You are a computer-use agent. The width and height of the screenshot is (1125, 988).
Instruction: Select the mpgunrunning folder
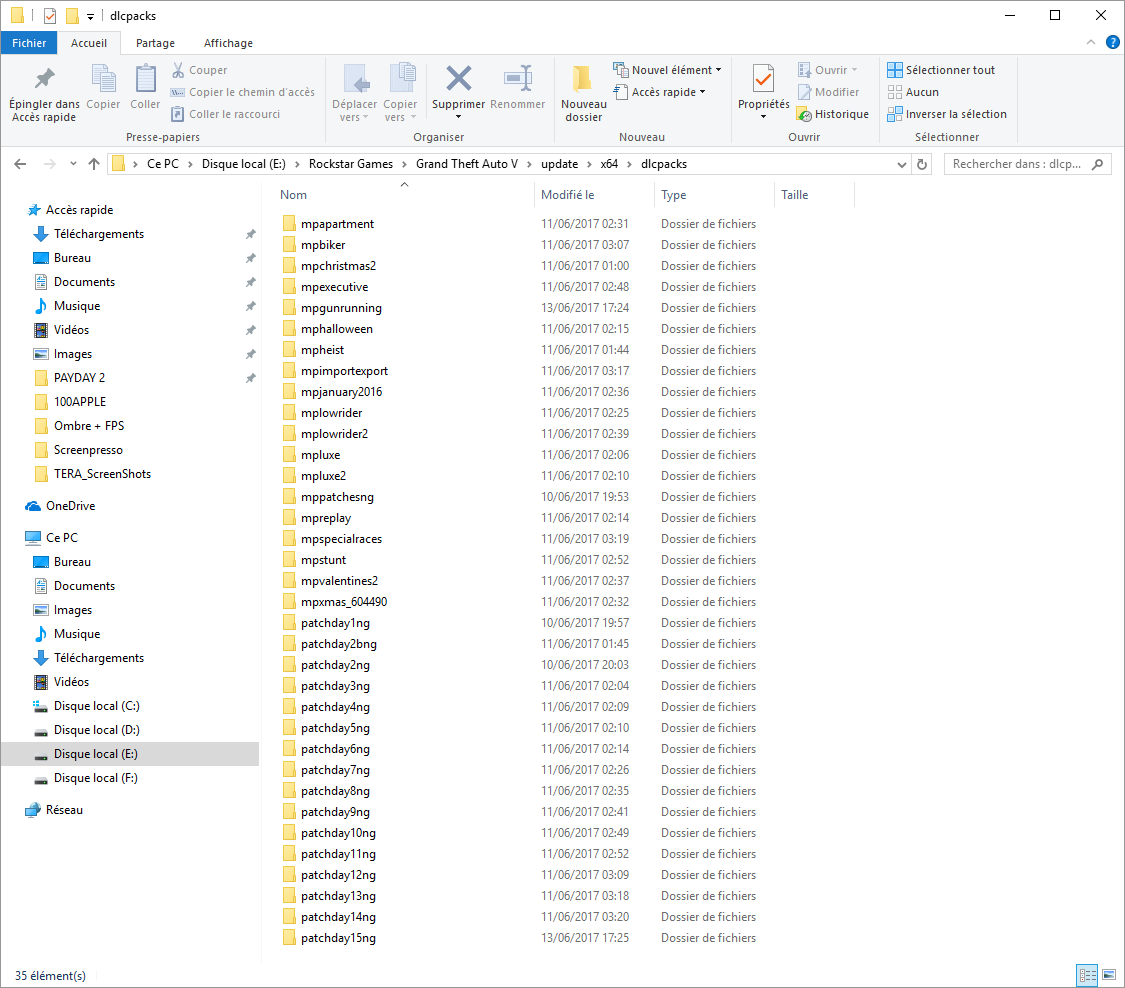tap(342, 308)
